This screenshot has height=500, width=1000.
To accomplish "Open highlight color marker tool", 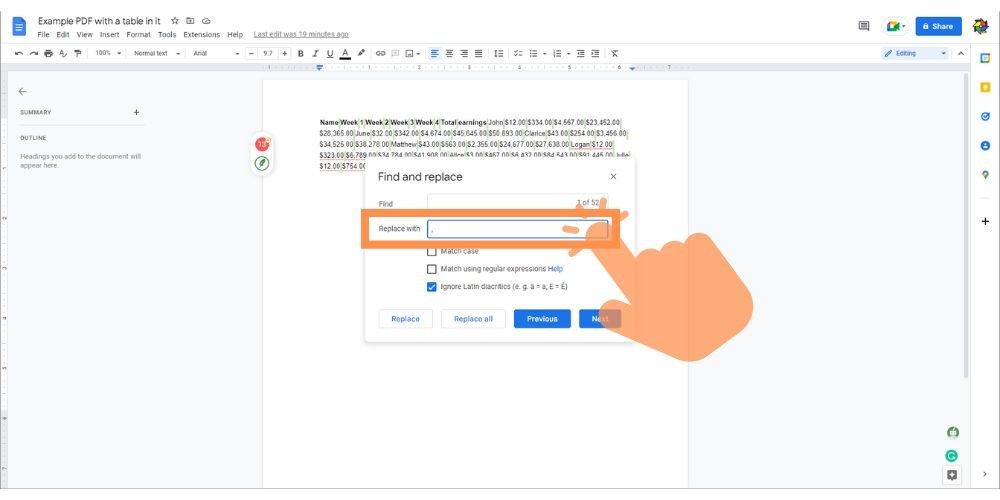I will tap(361, 54).
